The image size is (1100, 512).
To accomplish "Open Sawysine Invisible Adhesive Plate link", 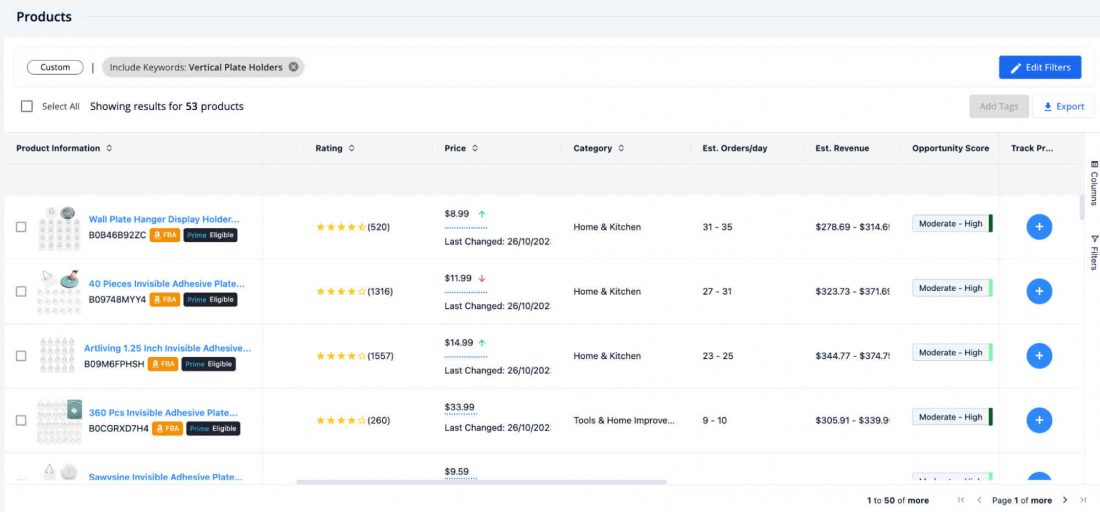I will click(166, 477).
